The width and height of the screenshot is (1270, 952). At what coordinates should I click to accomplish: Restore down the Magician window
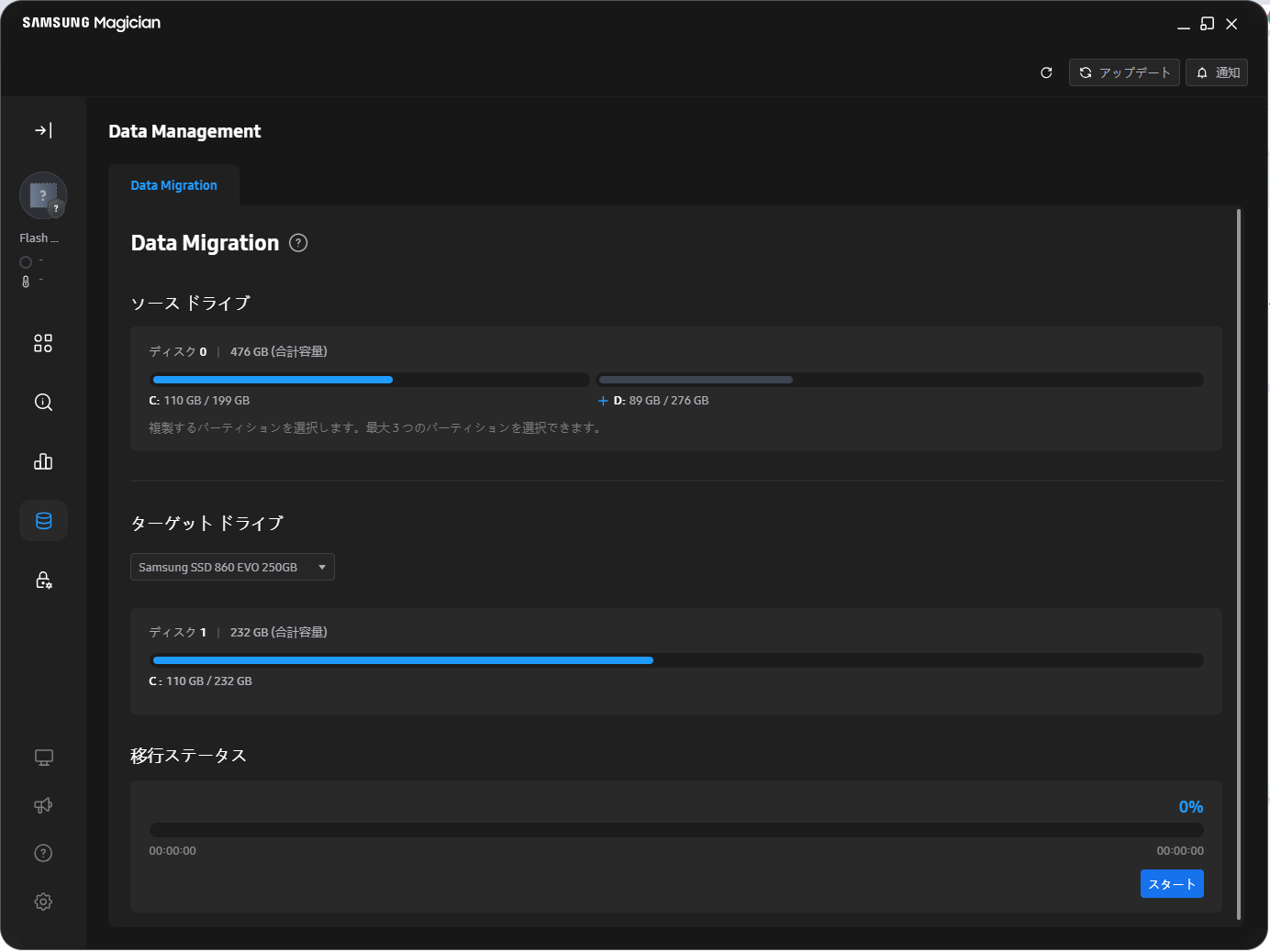click(x=1208, y=24)
